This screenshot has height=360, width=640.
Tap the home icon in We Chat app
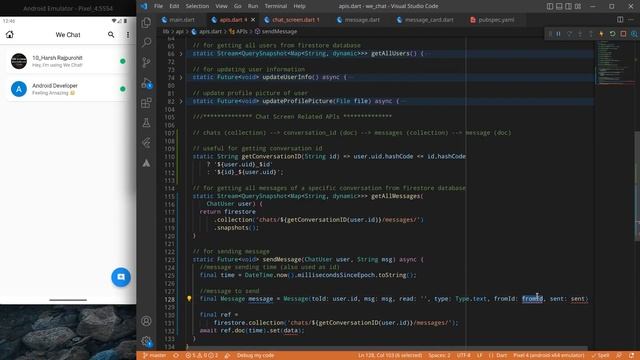[9, 35]
